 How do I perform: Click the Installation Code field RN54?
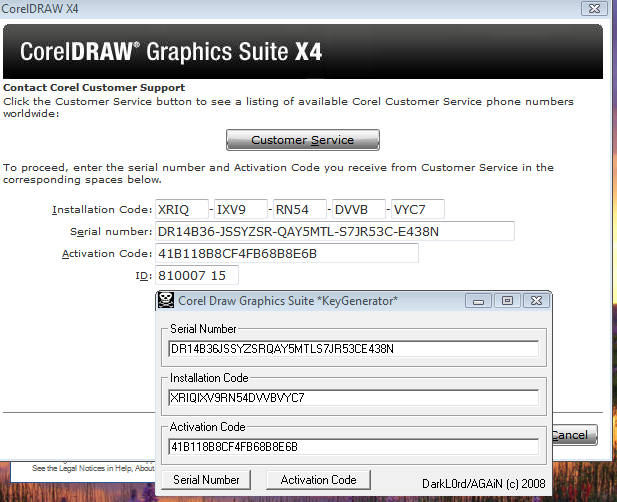[300, 209]
